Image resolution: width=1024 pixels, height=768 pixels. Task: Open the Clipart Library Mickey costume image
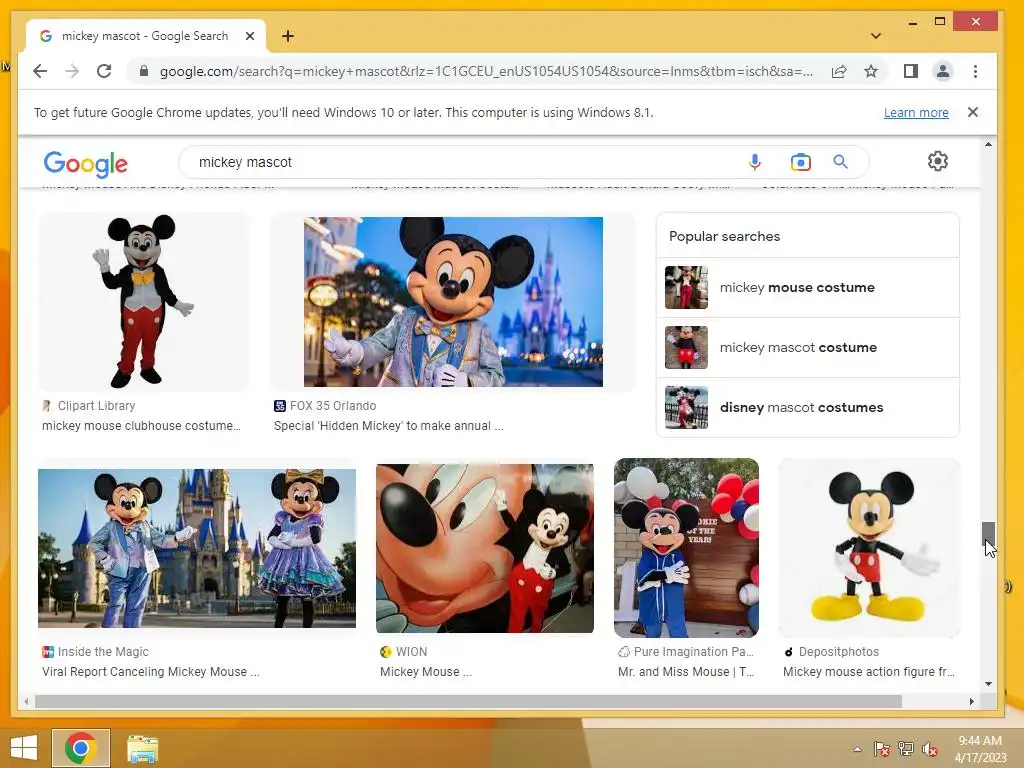pyautogui.click(x=144, y=302)
